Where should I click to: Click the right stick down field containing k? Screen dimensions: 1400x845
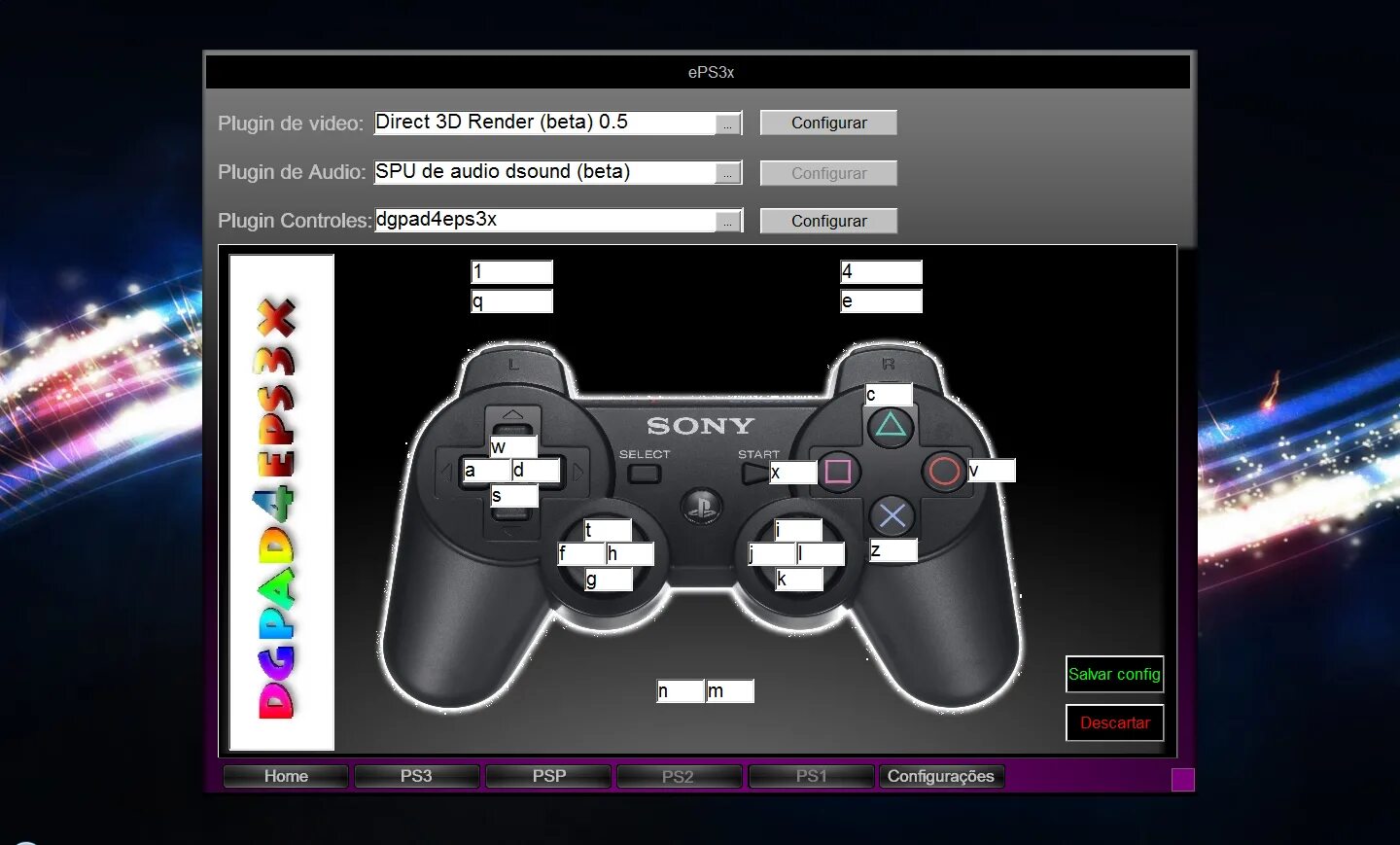click(798, 580)
